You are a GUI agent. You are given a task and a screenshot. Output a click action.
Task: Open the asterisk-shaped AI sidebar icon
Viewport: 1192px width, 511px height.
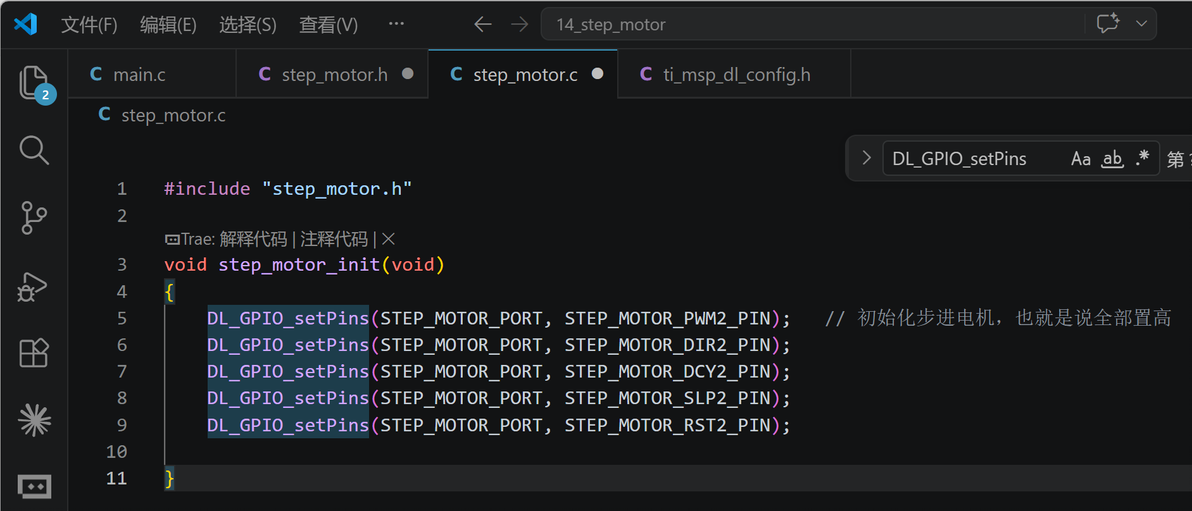[33, 421]
